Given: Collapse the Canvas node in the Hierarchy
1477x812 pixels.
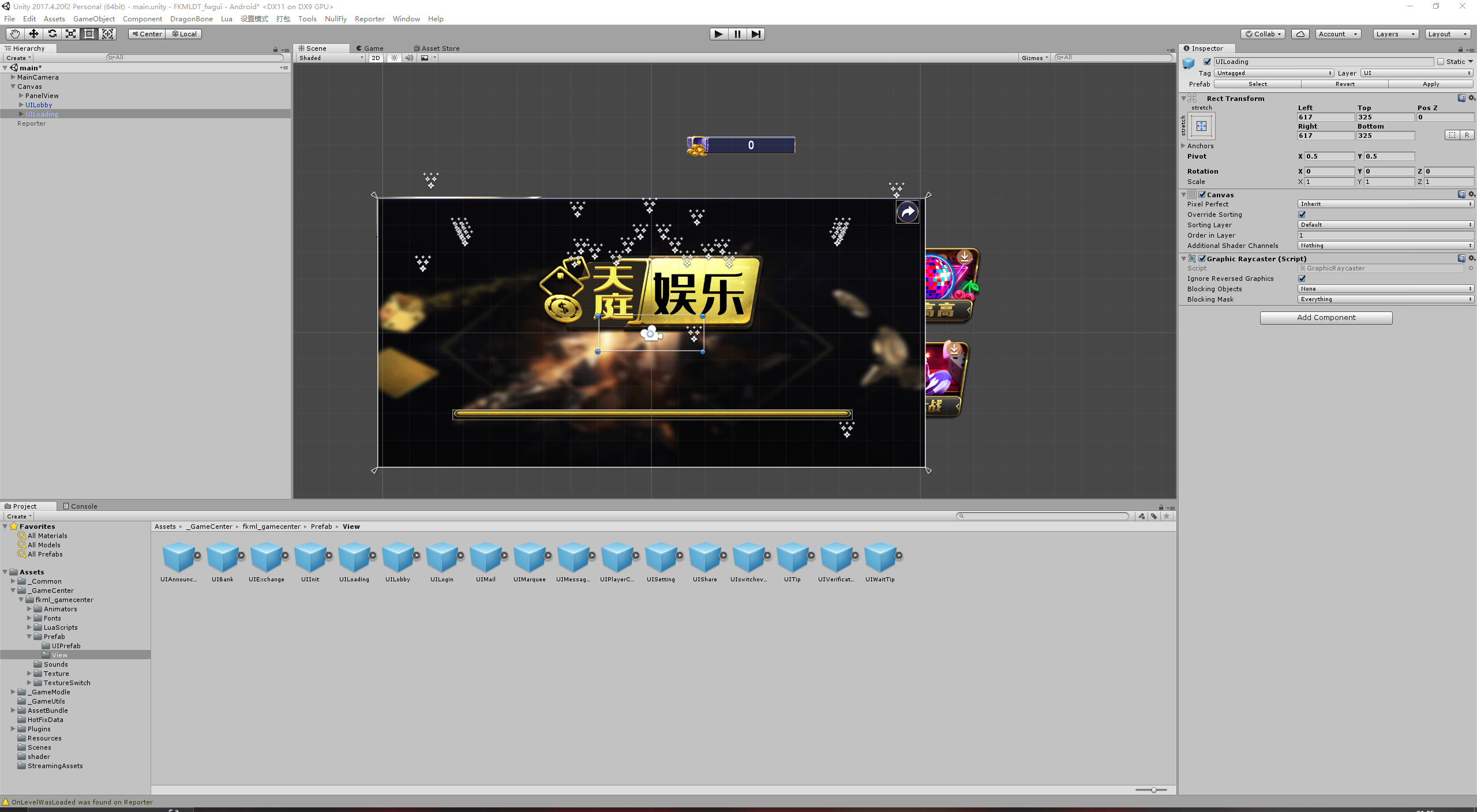Looking at the screenshot, I should [x=13, y=86].
